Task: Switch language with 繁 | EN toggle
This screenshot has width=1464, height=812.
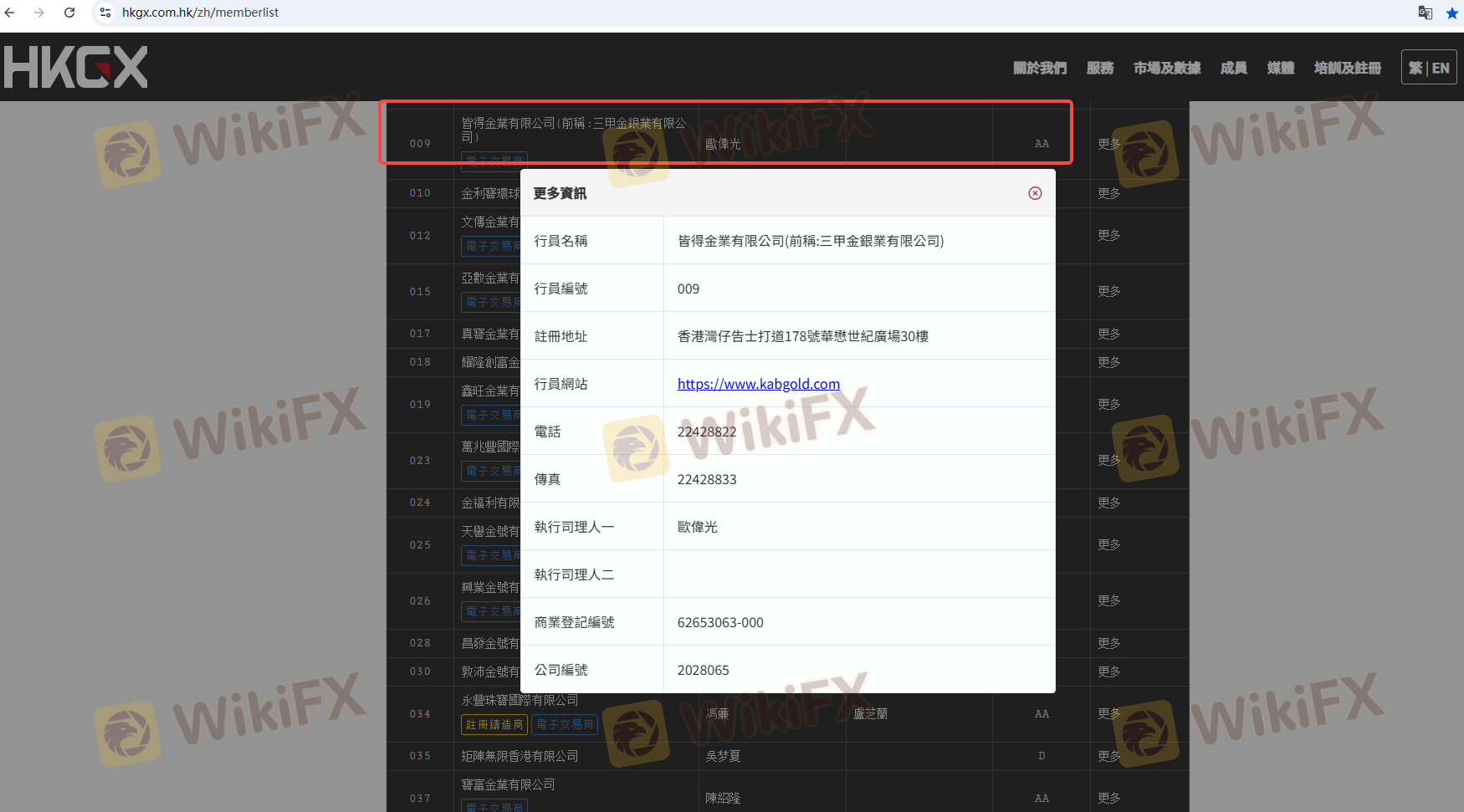Action: click(x=1429, y=68)
